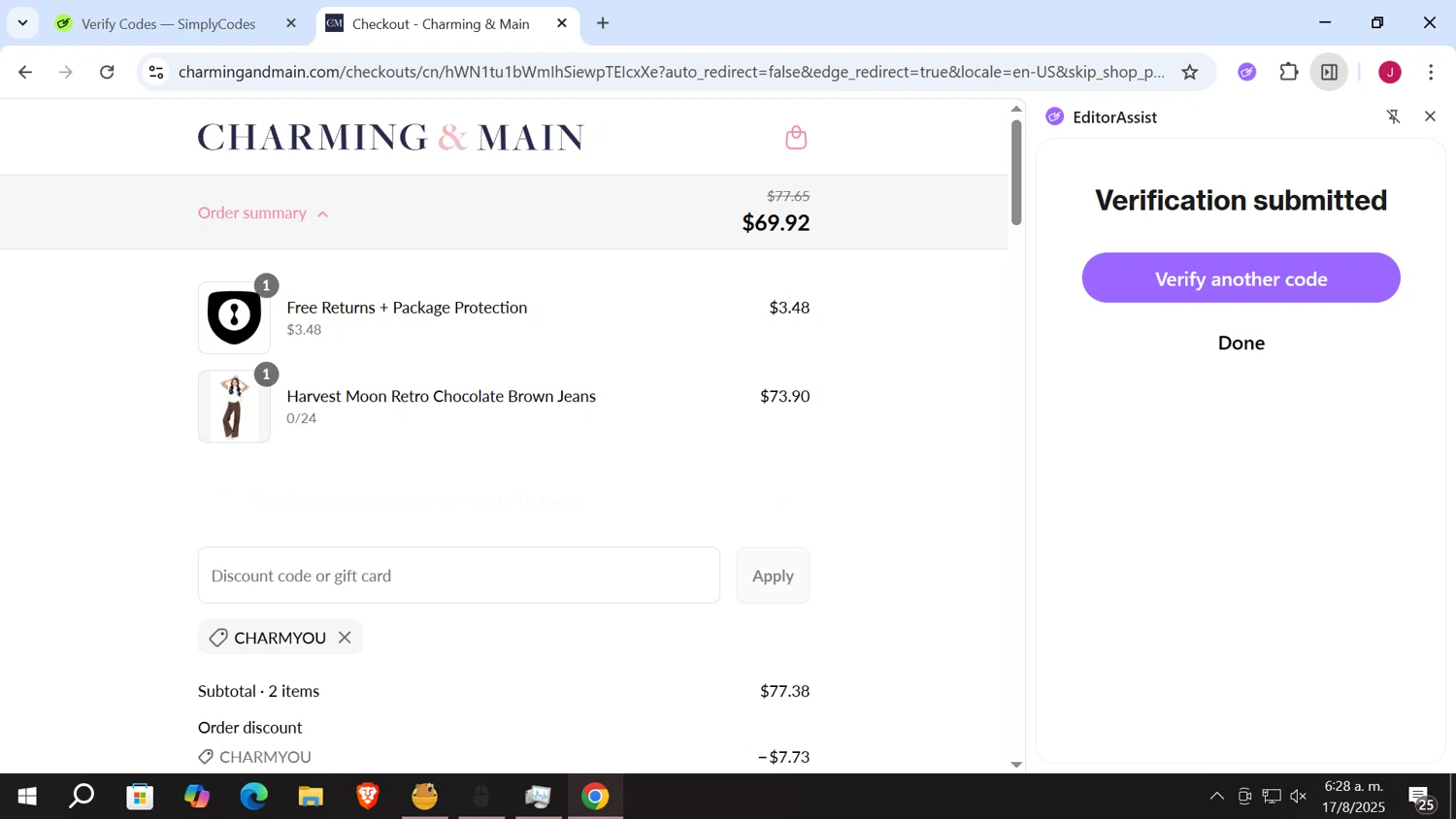Viewport: 1456px width, 819px height.
Task: Click scrollbar down arrow on page
Action: coord(1016,765)
